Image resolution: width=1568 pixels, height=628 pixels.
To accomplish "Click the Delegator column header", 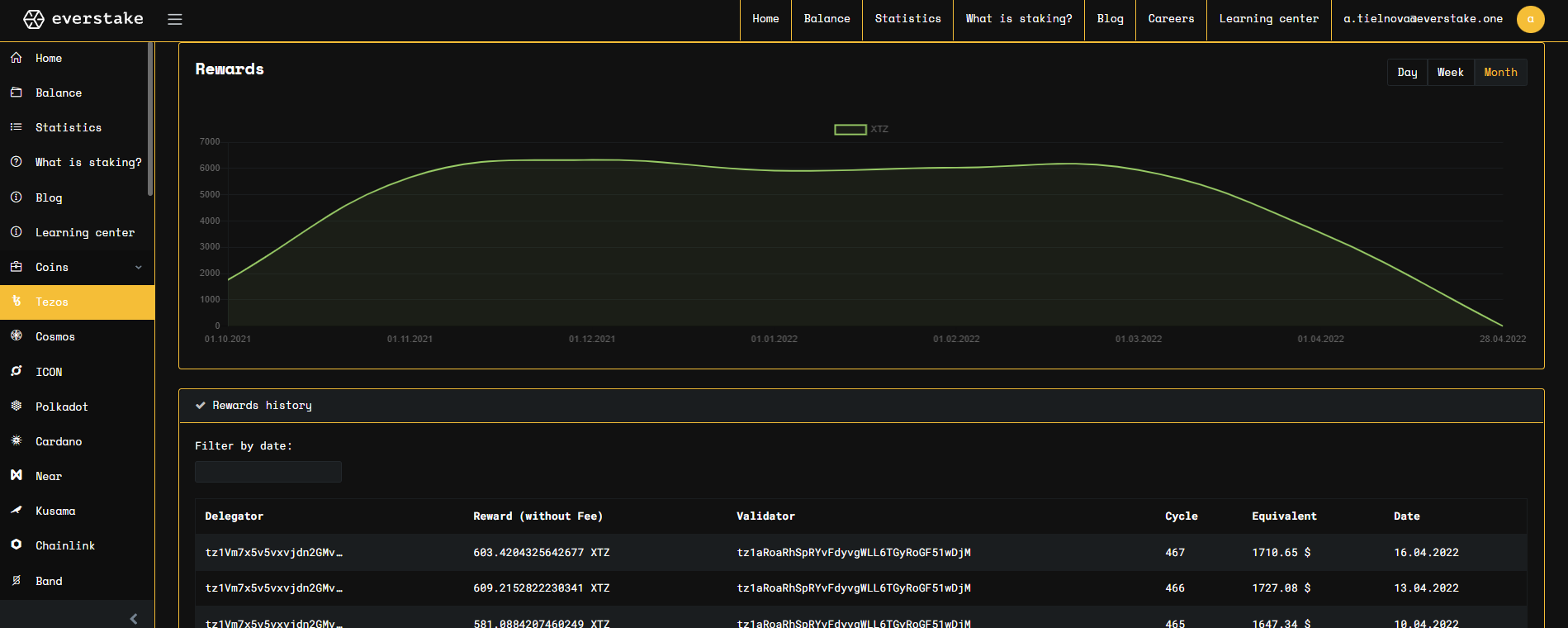I will click(234, 516).
